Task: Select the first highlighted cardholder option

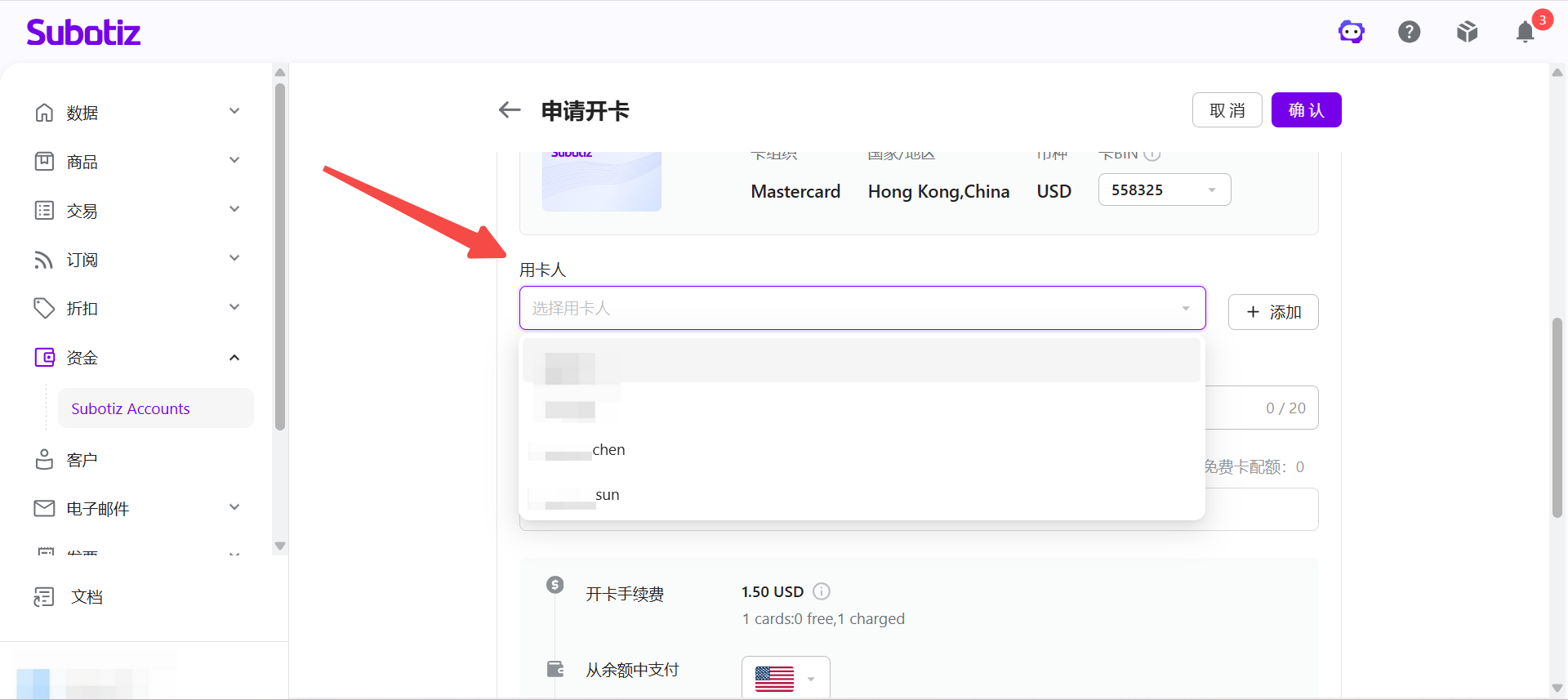Action: pos(862,360)
